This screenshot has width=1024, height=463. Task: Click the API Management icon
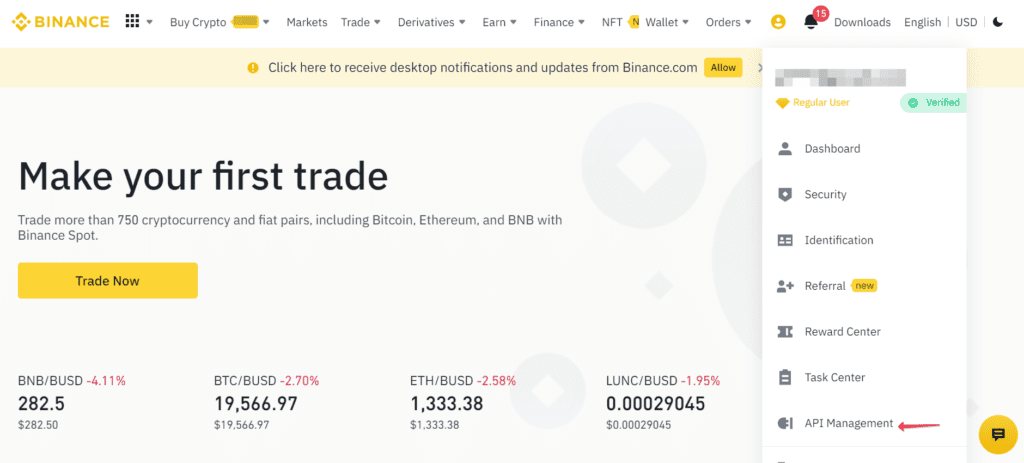784,423
